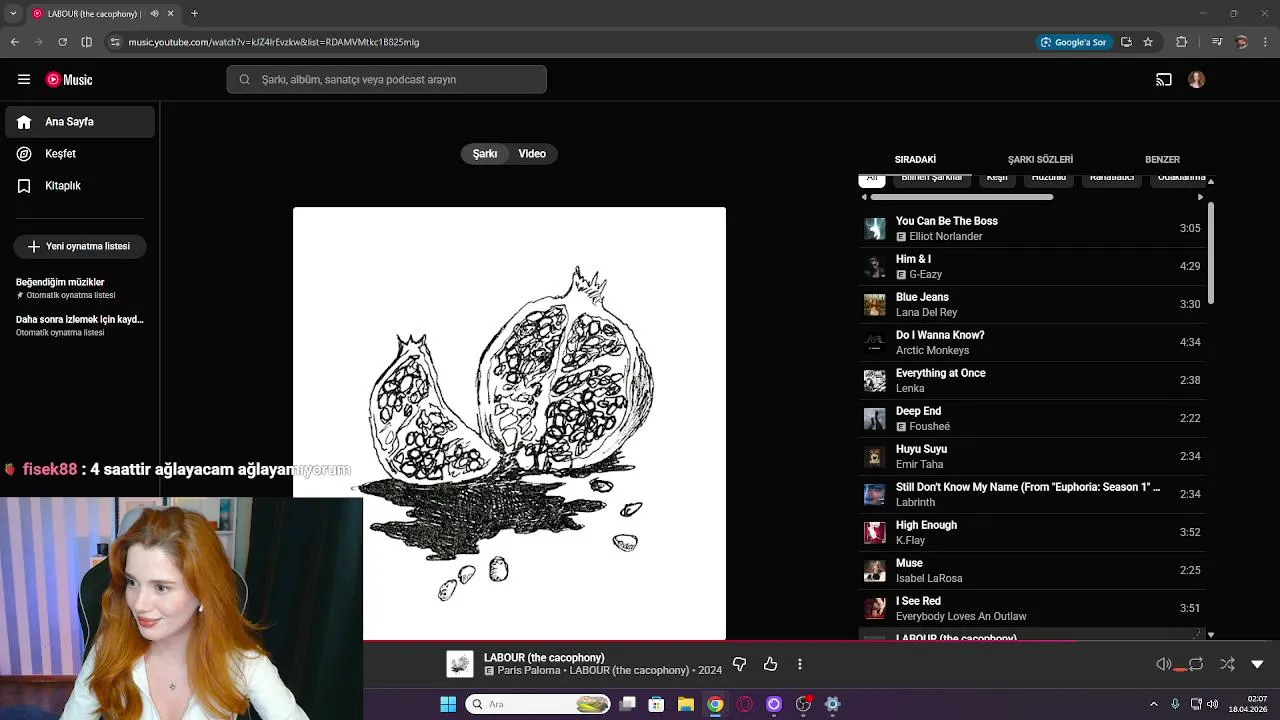
Task: Select the Hüzünlü filter chip
Action: pyautogui.click(x=1049, y=179)
